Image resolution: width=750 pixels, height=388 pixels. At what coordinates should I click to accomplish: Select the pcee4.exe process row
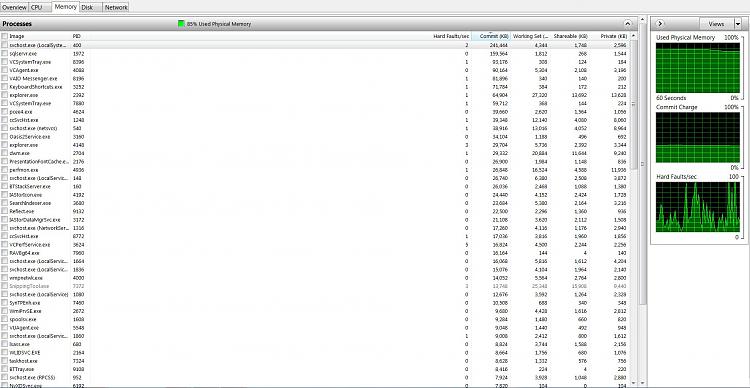[315, 111]
